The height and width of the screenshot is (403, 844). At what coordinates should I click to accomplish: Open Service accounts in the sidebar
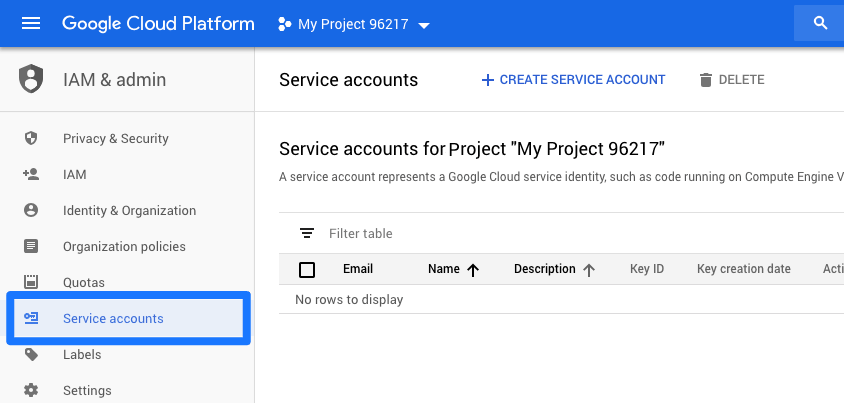(x=113, y=319)
